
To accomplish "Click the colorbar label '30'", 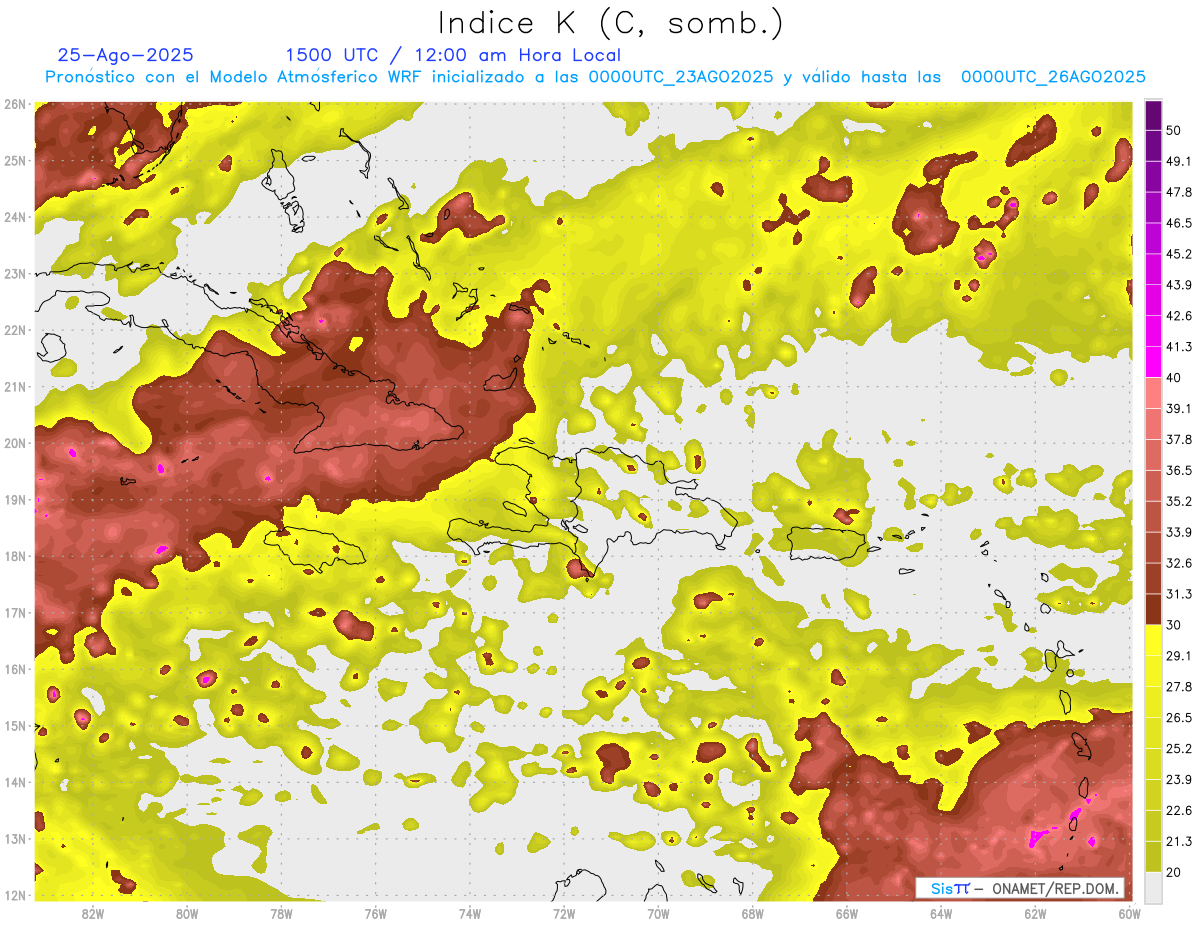I will pyautogui.click(x=1174, y=625).
